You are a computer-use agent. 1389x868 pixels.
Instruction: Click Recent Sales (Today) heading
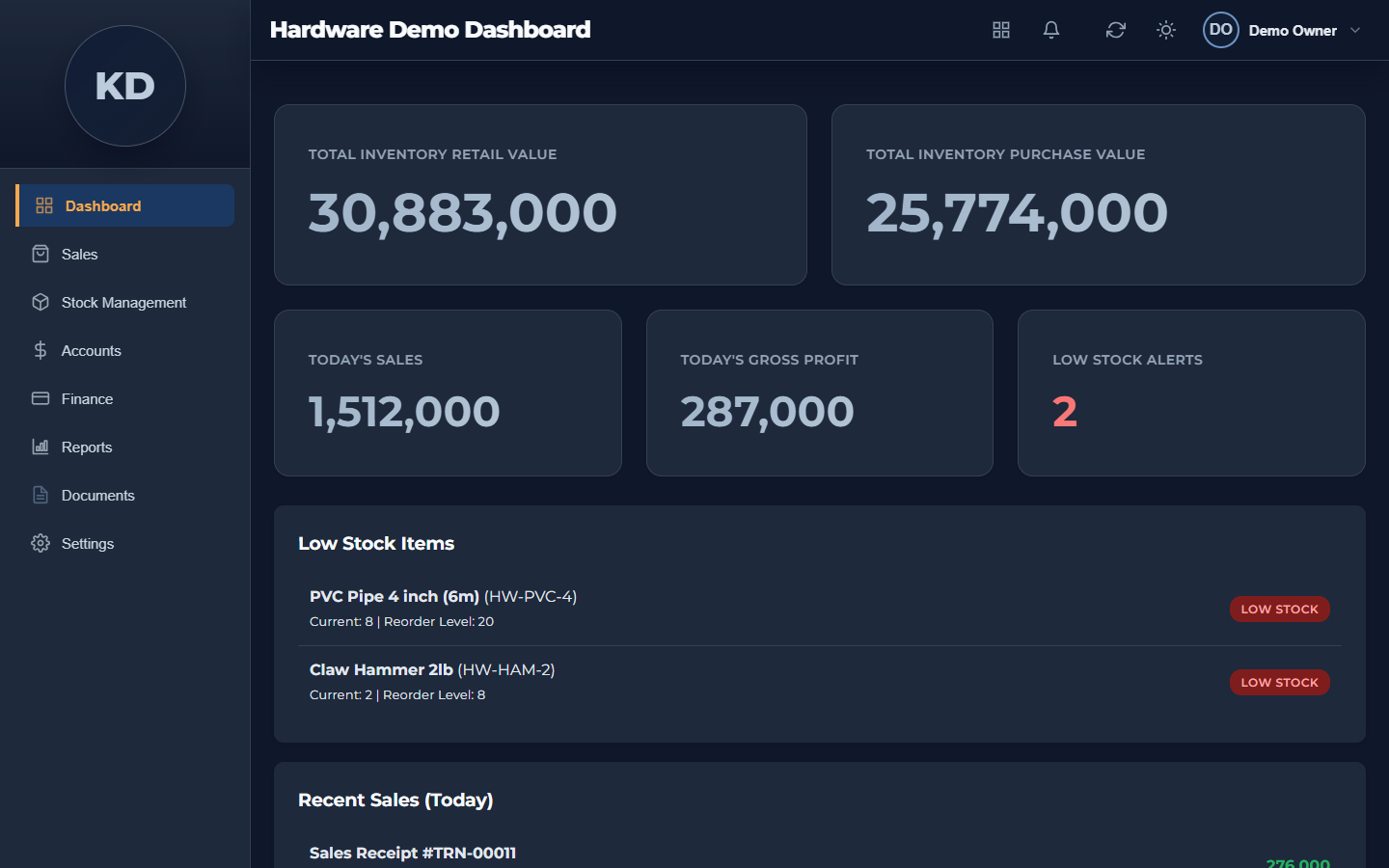(395, 800)
